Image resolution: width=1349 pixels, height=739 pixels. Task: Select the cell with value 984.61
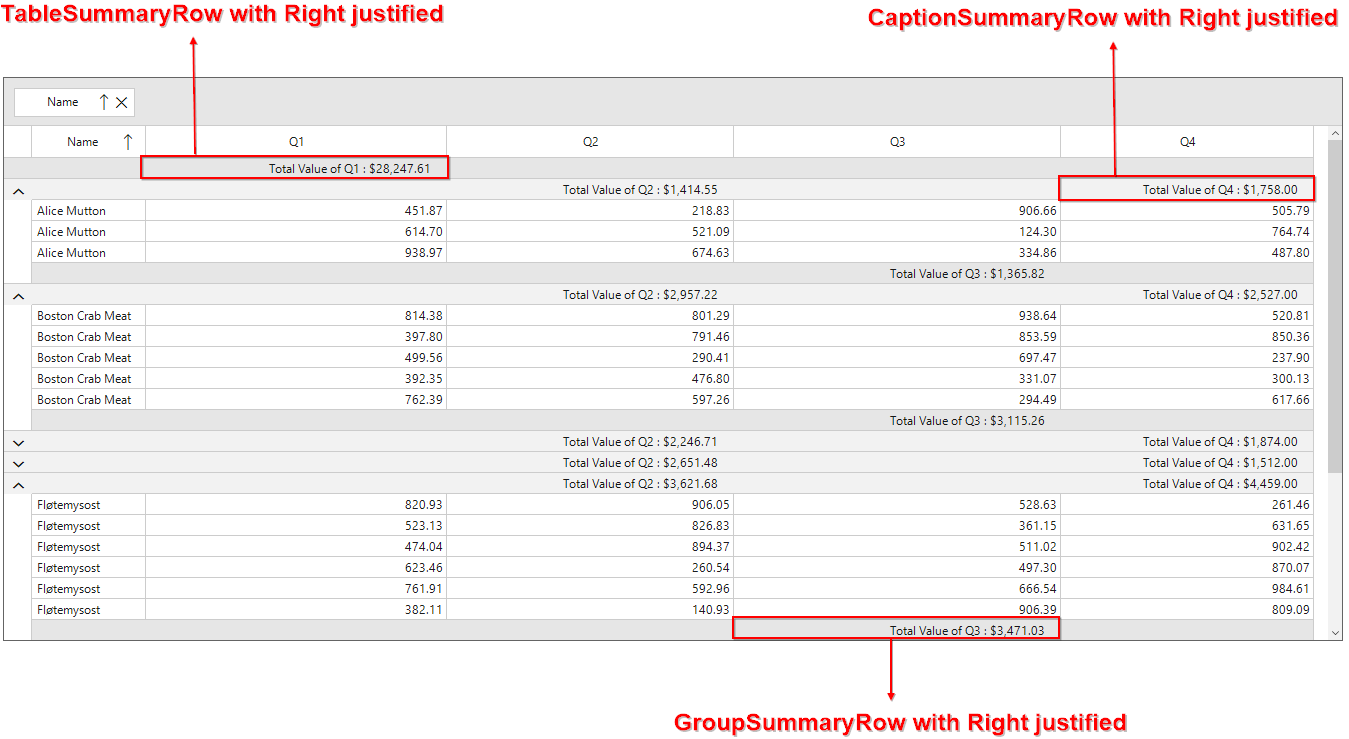[1187, 589]
